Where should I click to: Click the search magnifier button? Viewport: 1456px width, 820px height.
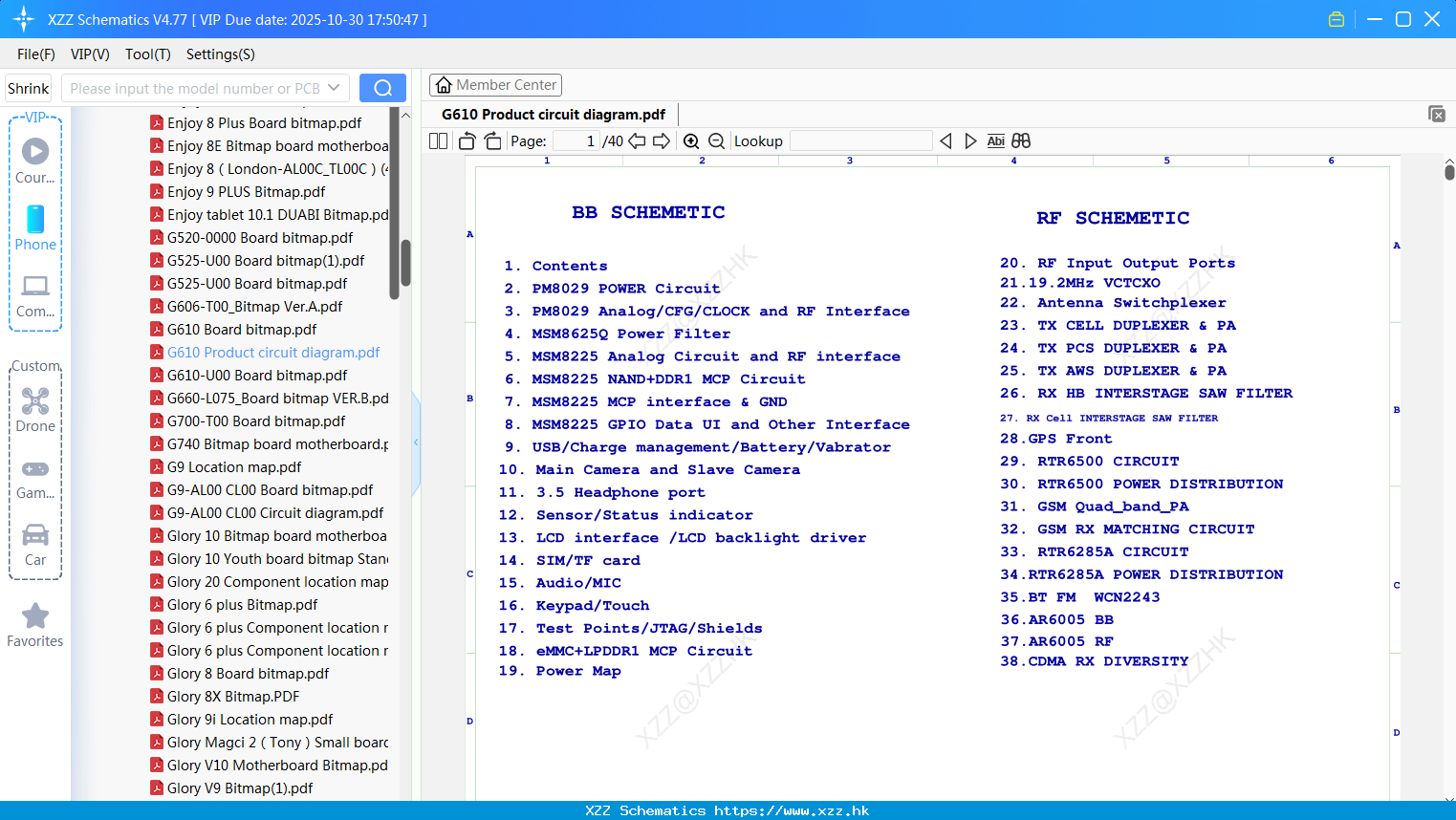click(382, 88)
